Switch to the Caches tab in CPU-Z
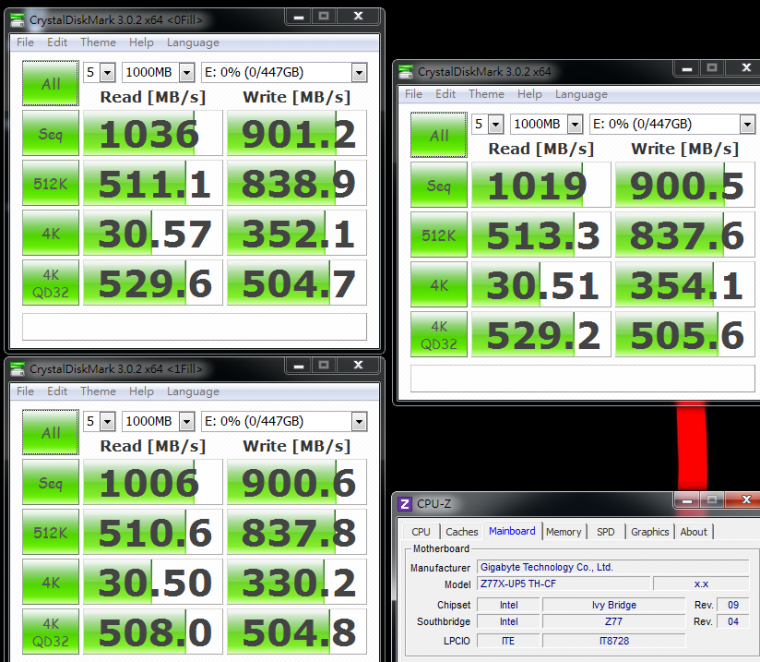This screenshot has height=662, width=760. coord(461,532)
